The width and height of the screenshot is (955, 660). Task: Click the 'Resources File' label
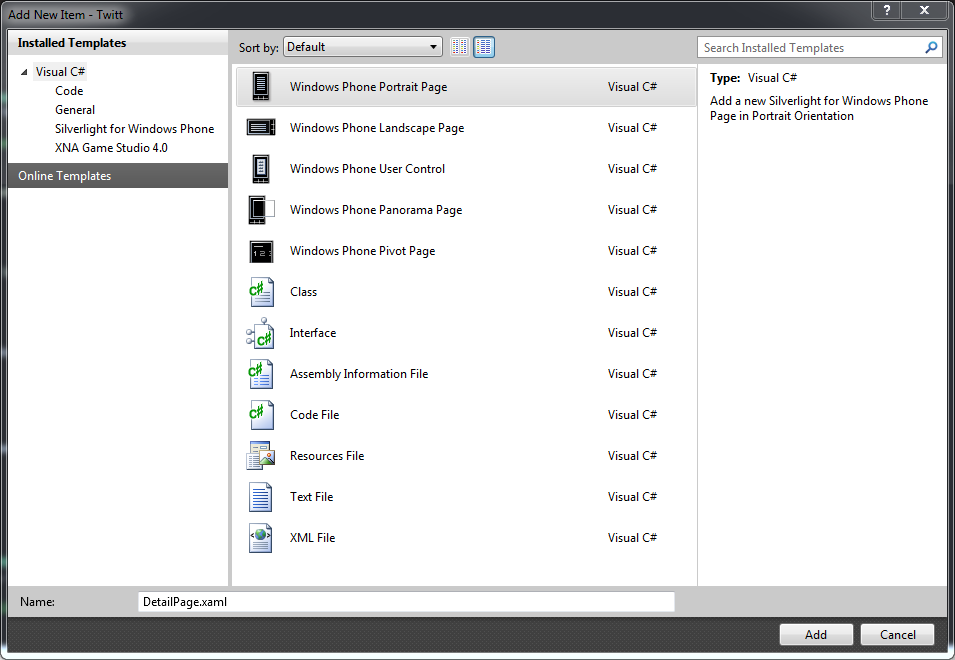tap(327, 455)
